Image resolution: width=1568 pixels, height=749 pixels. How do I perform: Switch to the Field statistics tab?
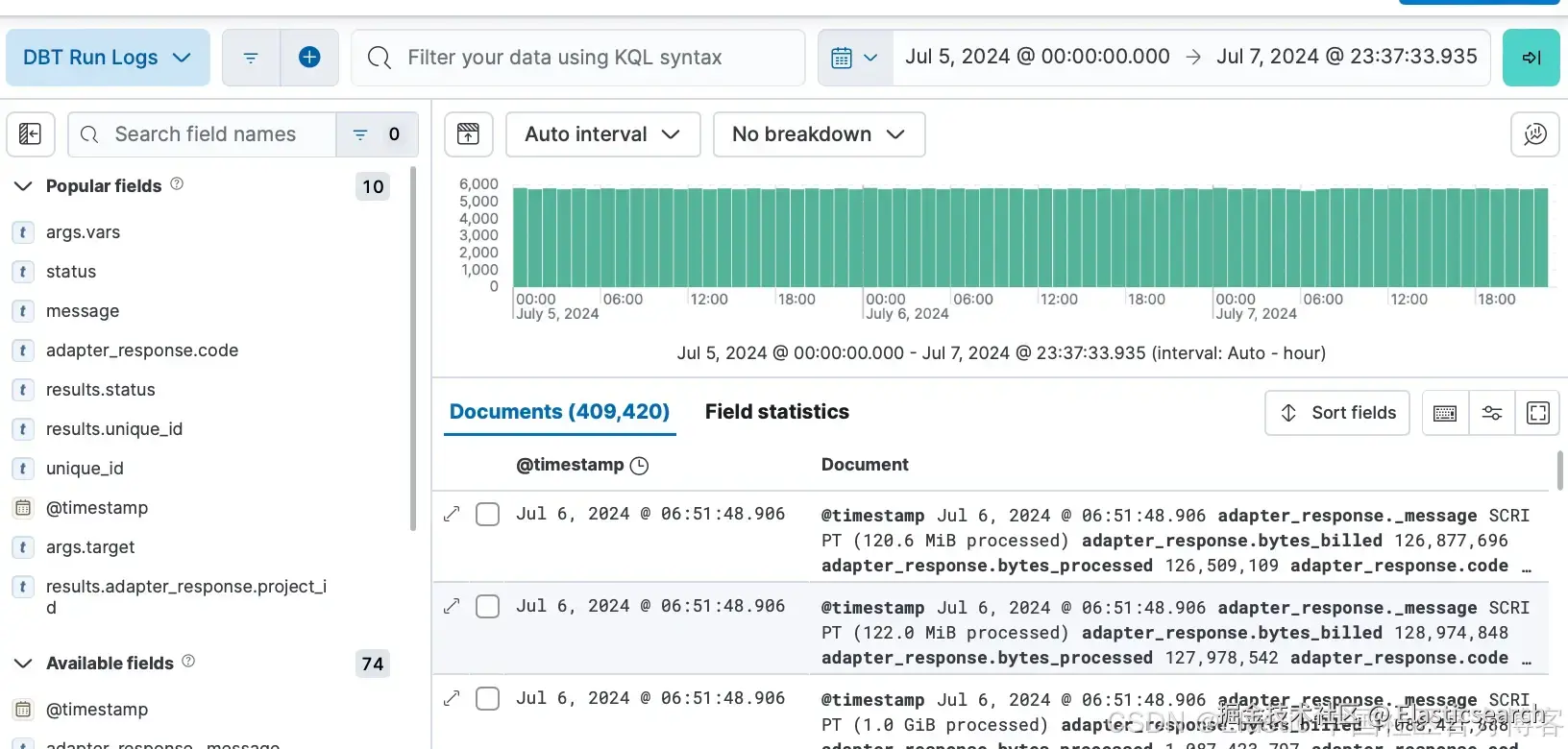(x=776, y=412)
